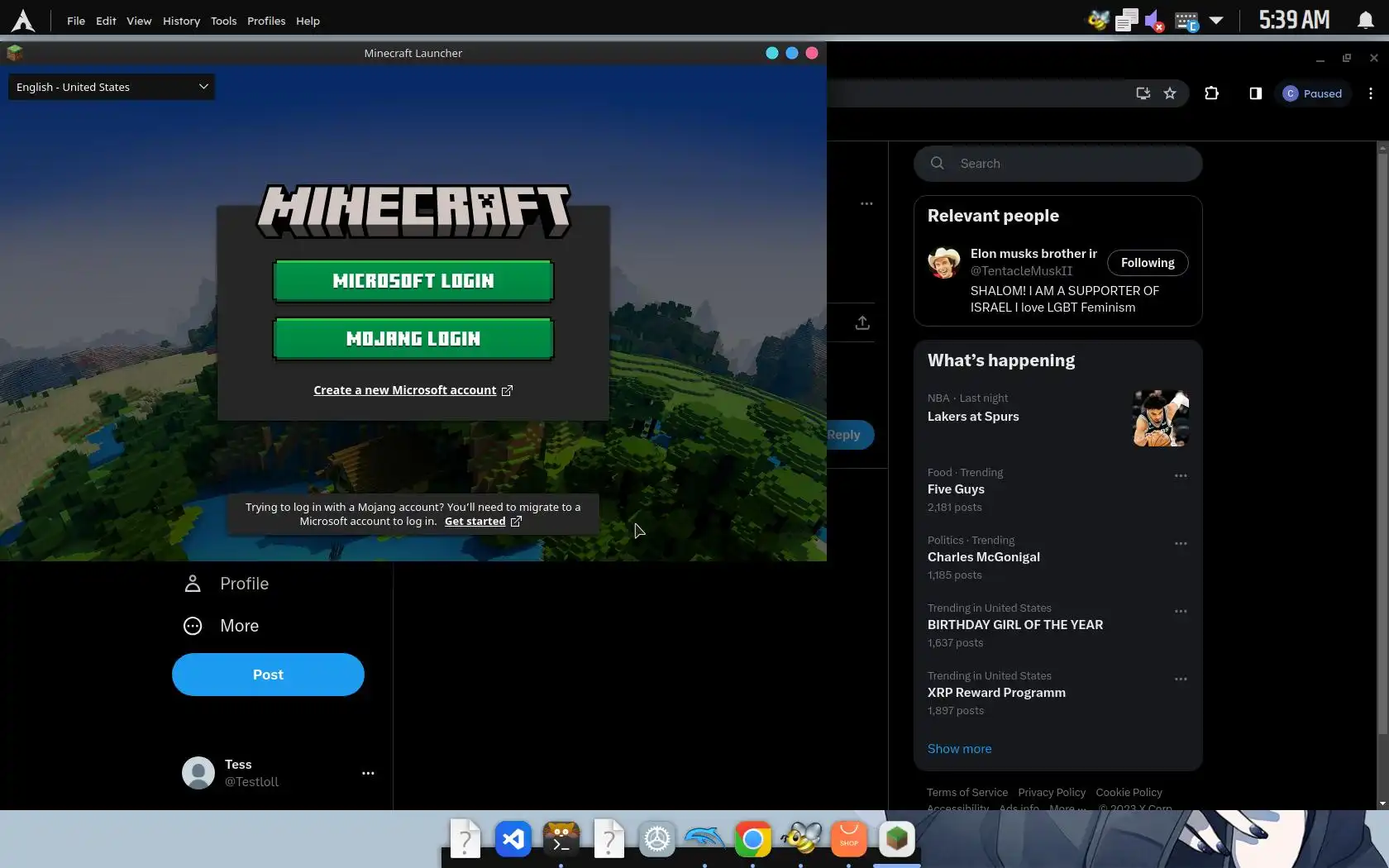This screenshot has width=1389, height=868.
Task: Expand the system tray dropdown arrow
Action: [1216, 21]
